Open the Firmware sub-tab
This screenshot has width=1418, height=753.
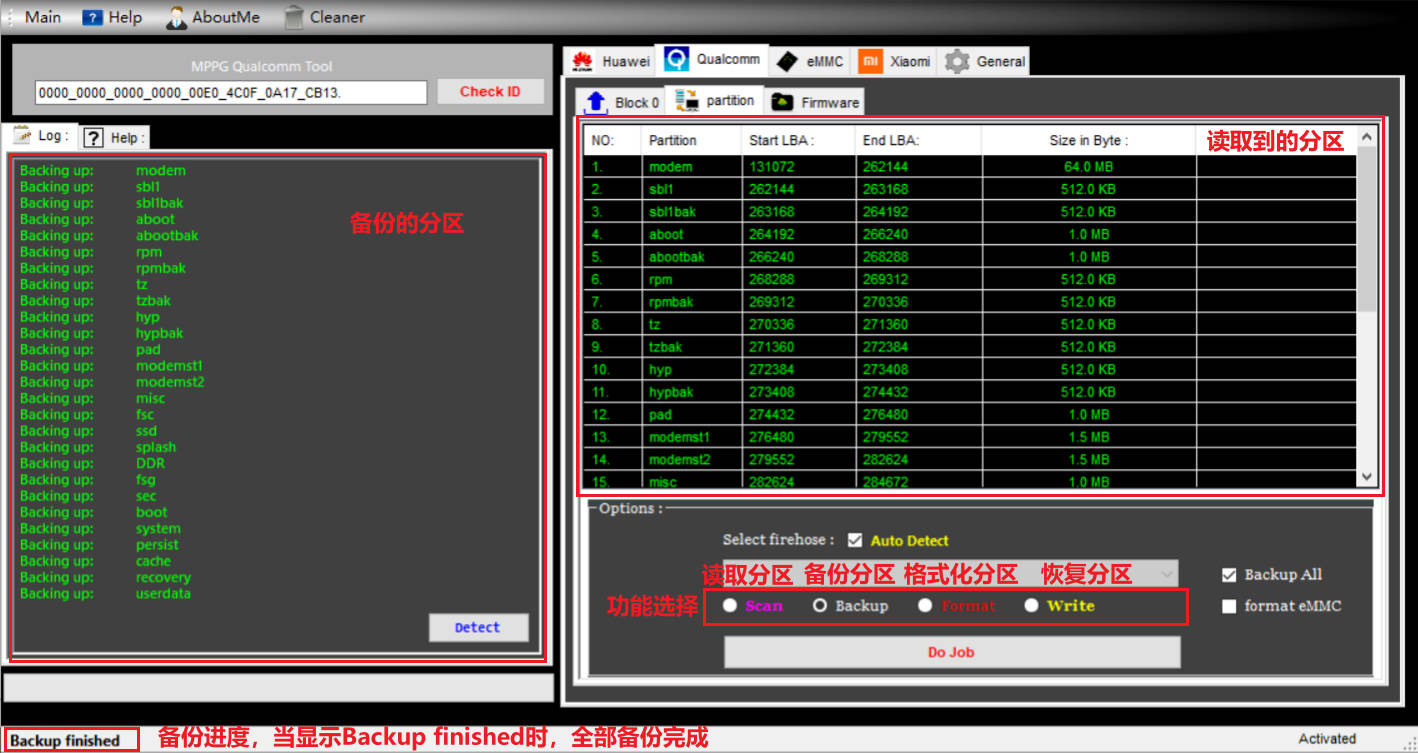pyautogui.click(x=816, y=102)
